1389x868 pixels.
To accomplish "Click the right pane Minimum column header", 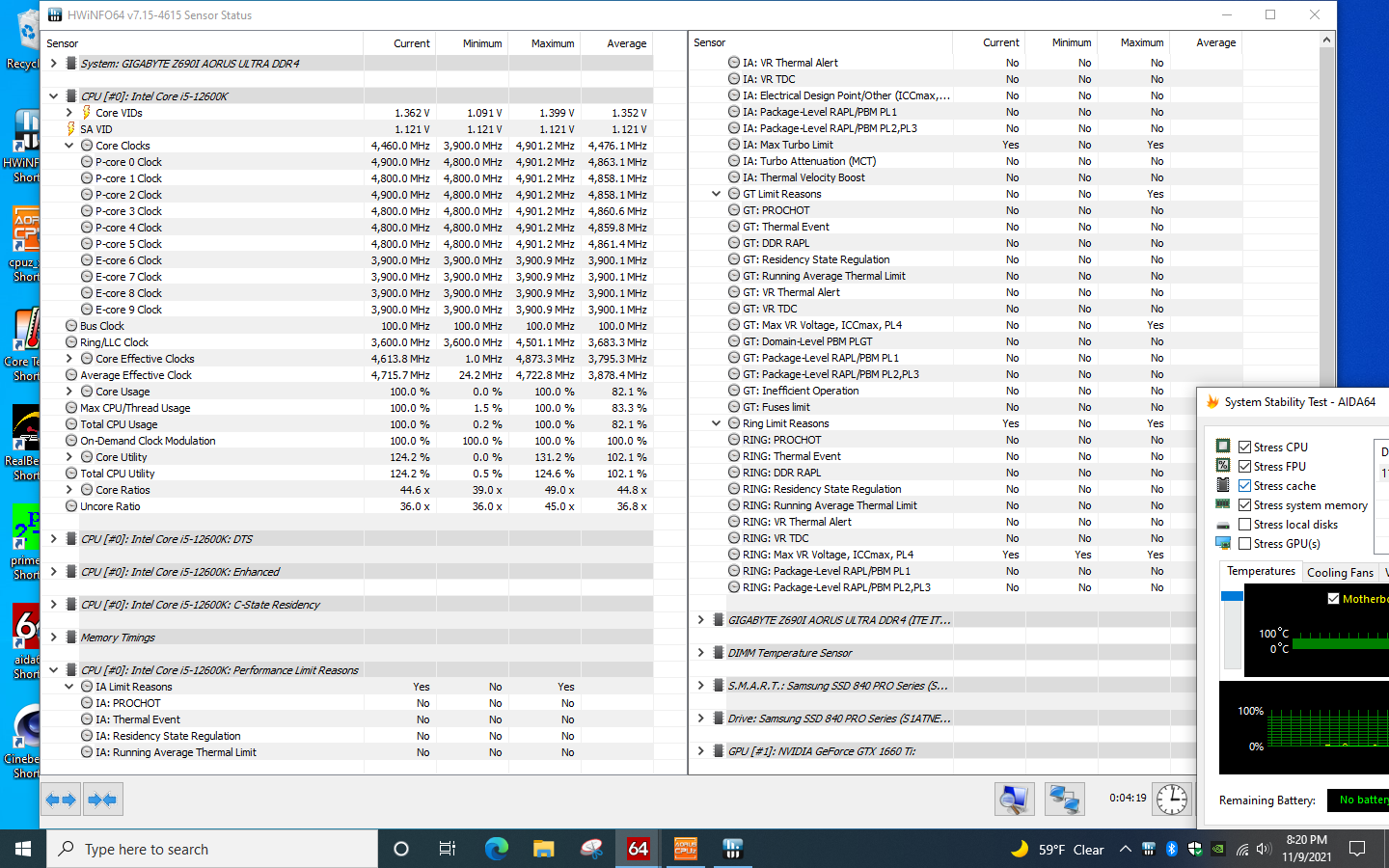I will click(1061, 42).
